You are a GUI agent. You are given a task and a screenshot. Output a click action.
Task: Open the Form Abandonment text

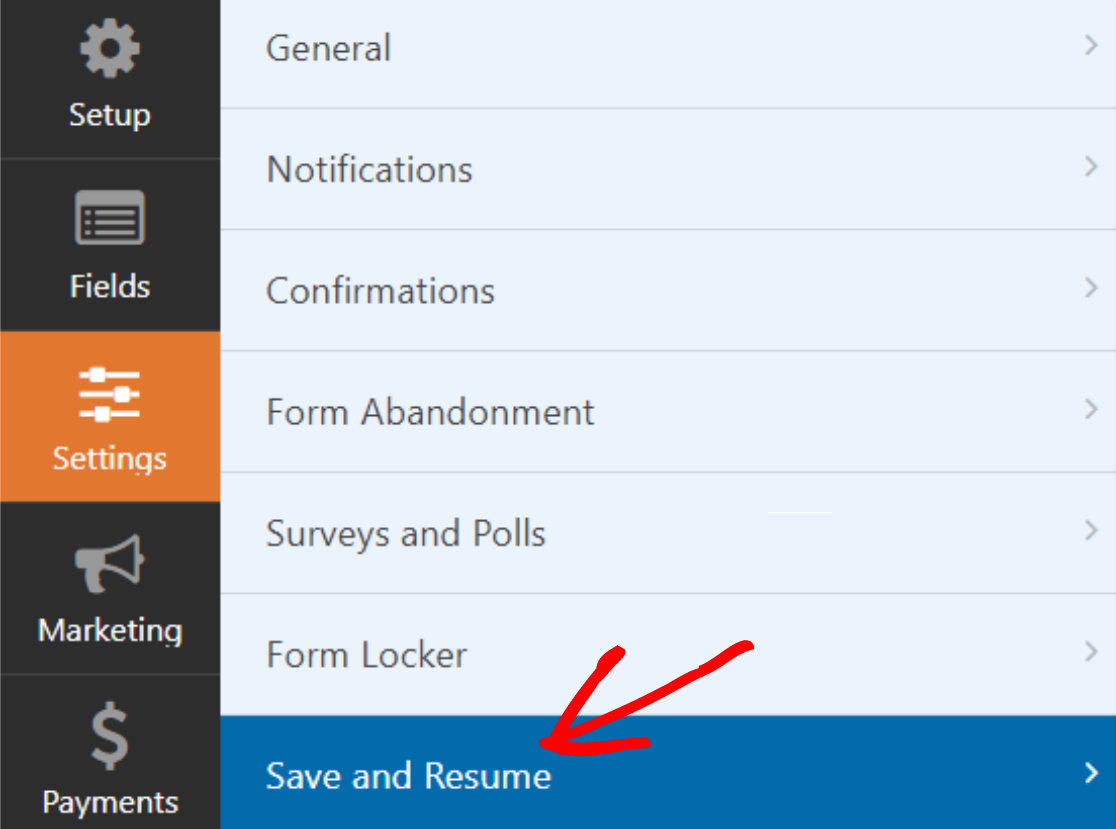pos(430,412)
